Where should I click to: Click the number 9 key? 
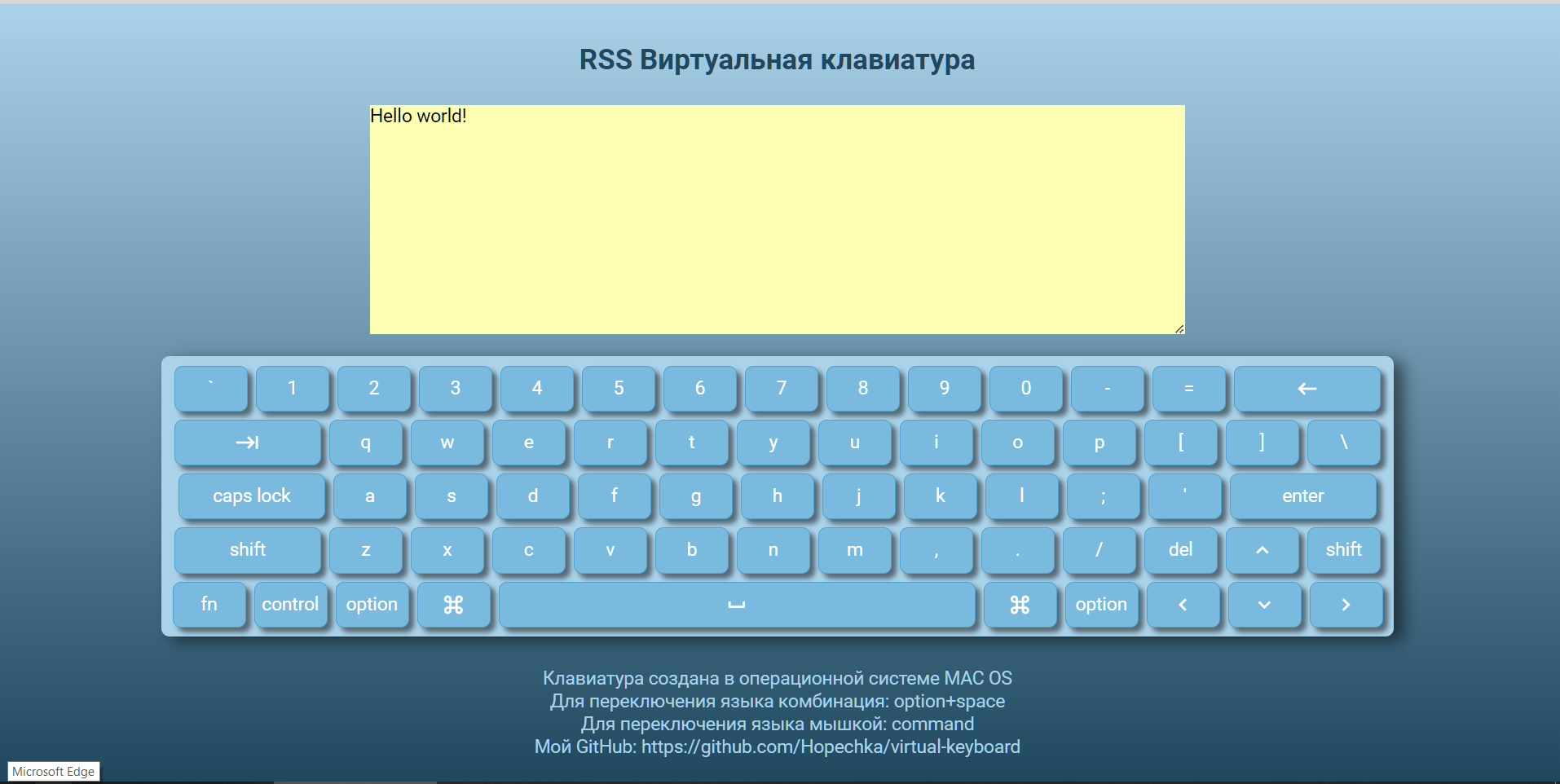(x=944, y=389)
